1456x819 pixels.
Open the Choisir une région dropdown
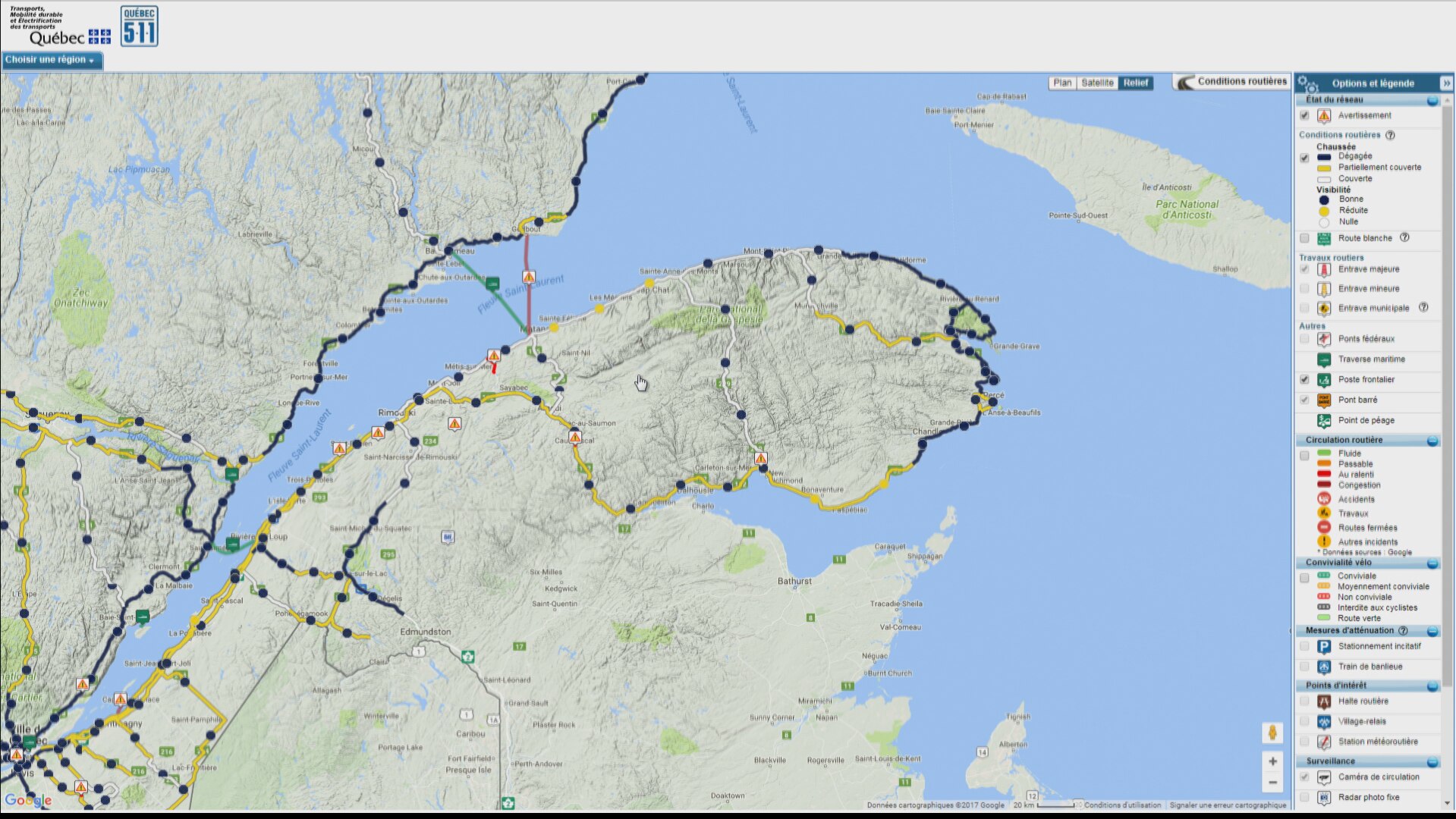[x=51, y=61]
